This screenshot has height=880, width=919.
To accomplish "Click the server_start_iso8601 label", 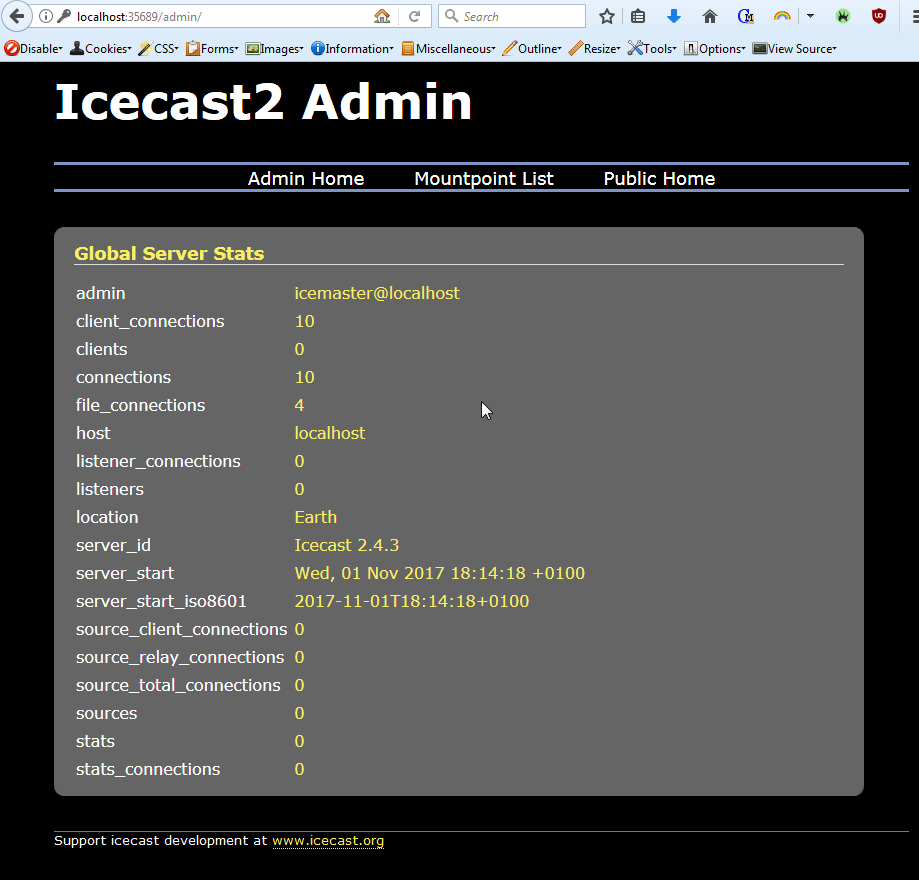I will [161, 602].
